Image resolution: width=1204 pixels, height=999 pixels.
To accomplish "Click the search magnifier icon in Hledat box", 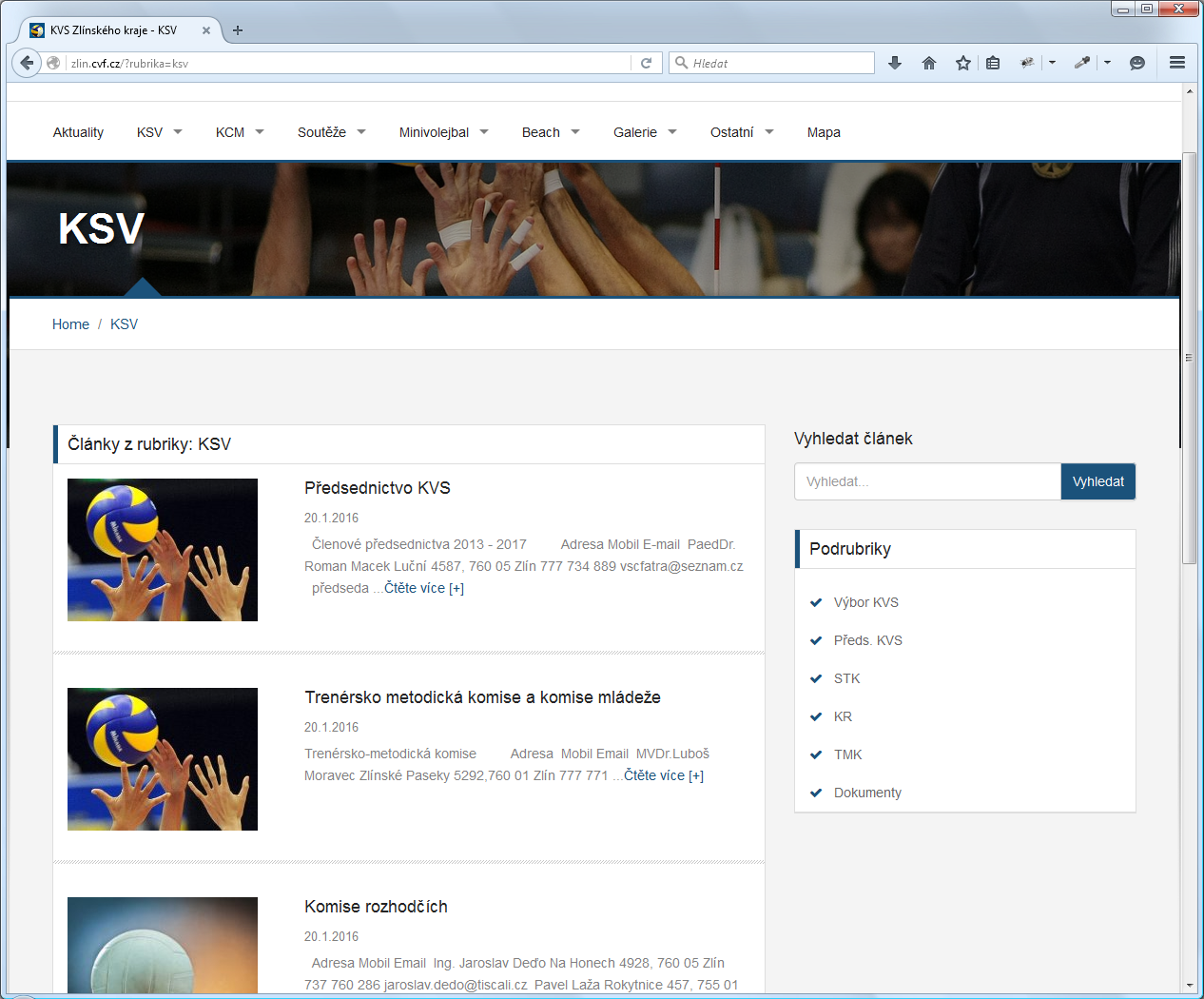I will tap(681, 63).
